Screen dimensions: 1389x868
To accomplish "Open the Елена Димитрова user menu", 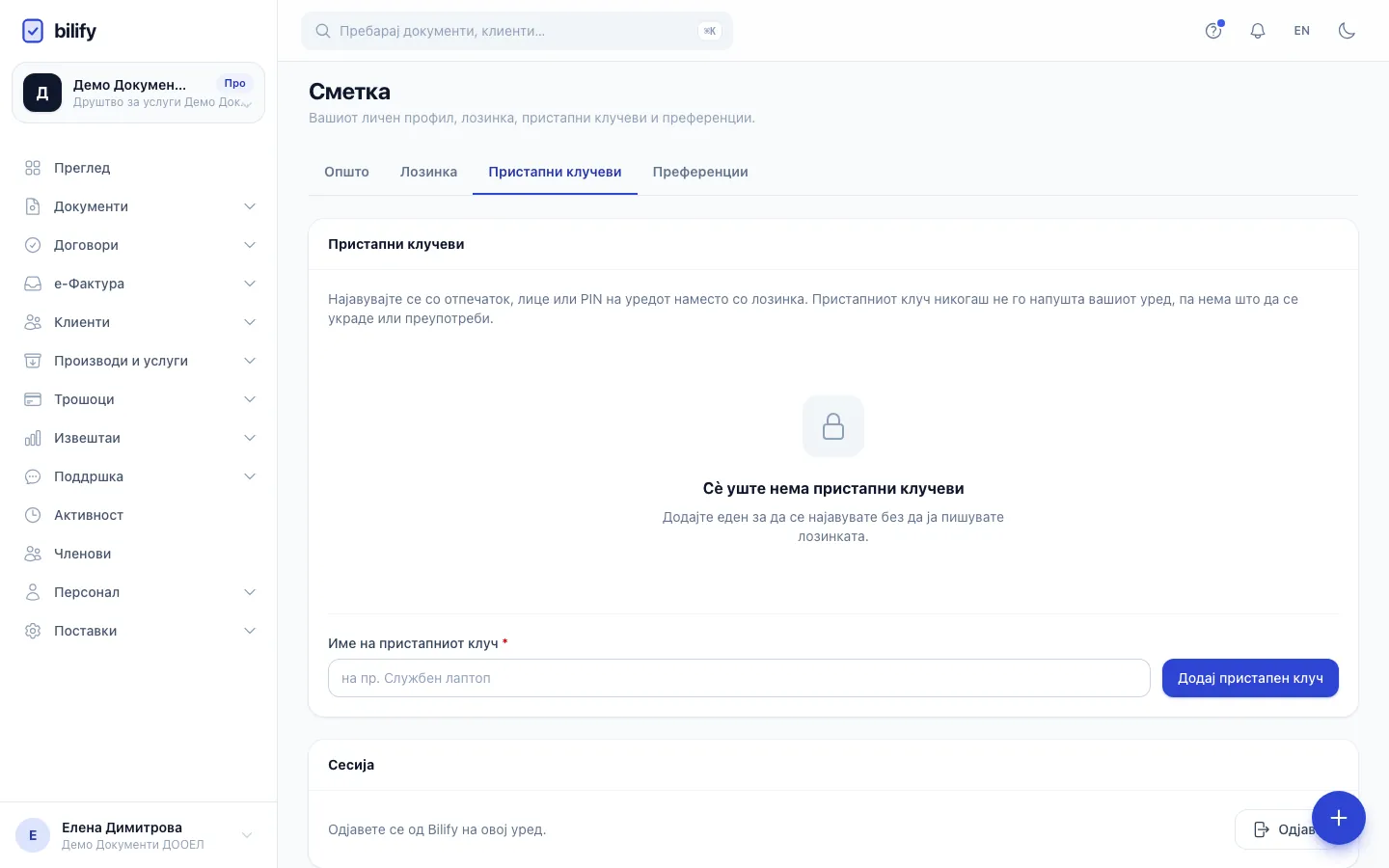I will click(x=138, y=835).
